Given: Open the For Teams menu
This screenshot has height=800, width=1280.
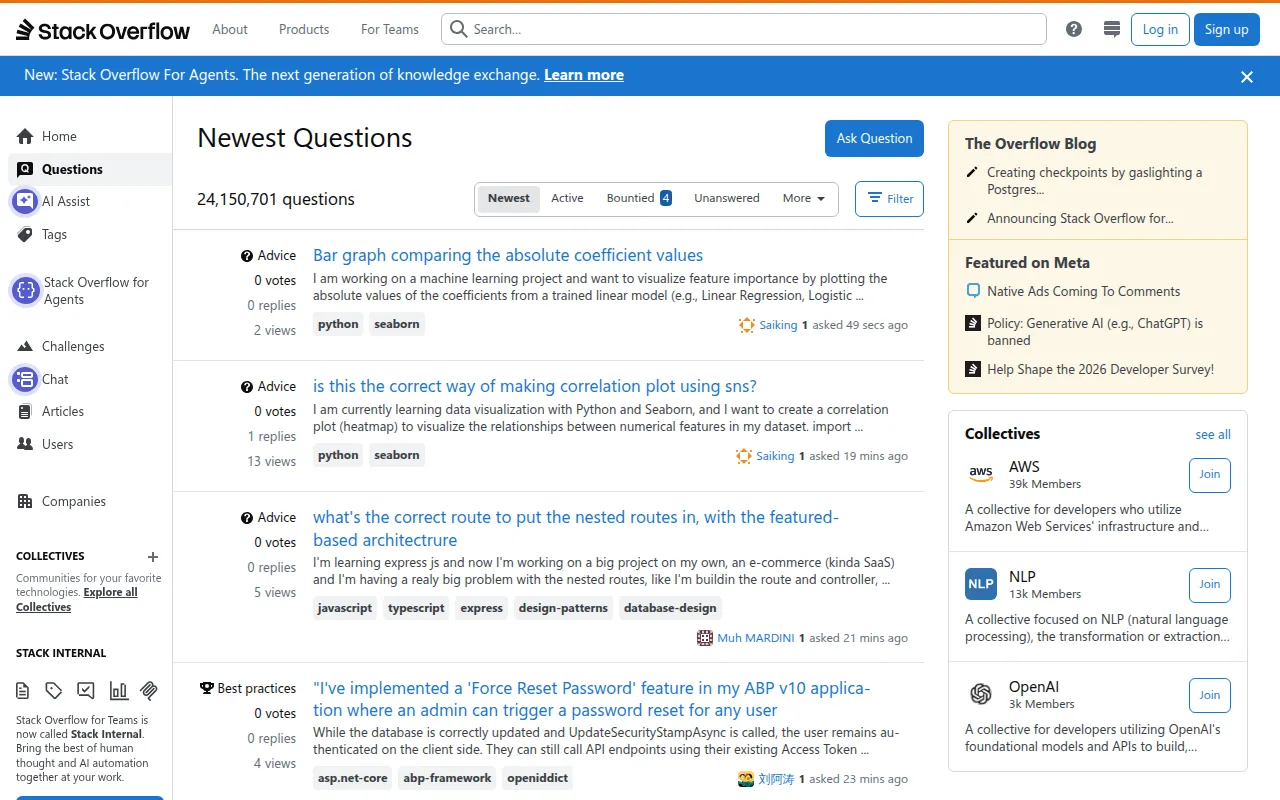Looking at the screenshot, I should pos(390,29).
